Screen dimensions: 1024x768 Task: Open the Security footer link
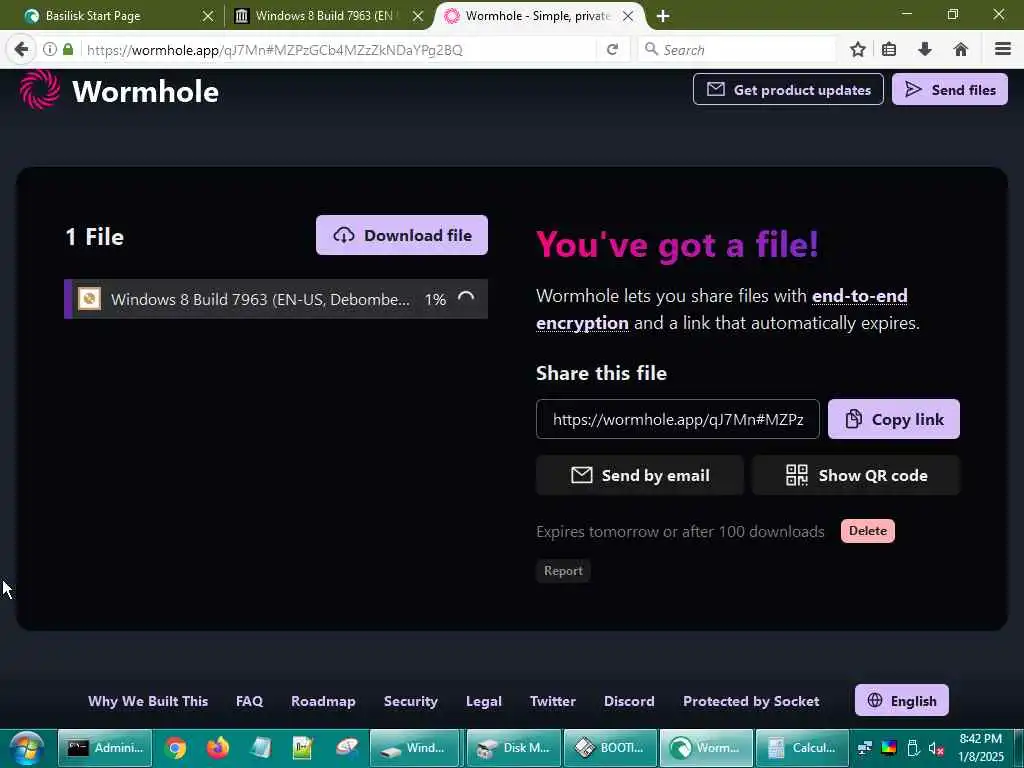click(x=411, y=701)
